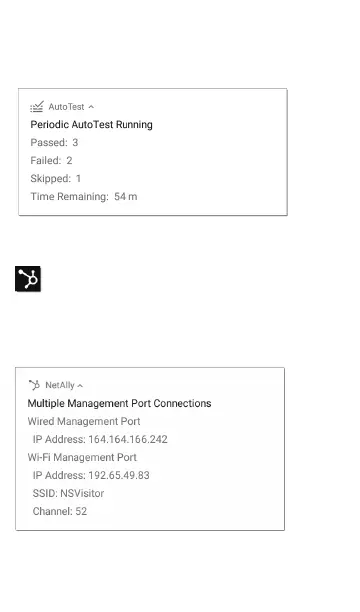Viewport: 360px width, 612px height.
Task: Click the AutoTest checklist icon
Action: [x=37, y=107]
